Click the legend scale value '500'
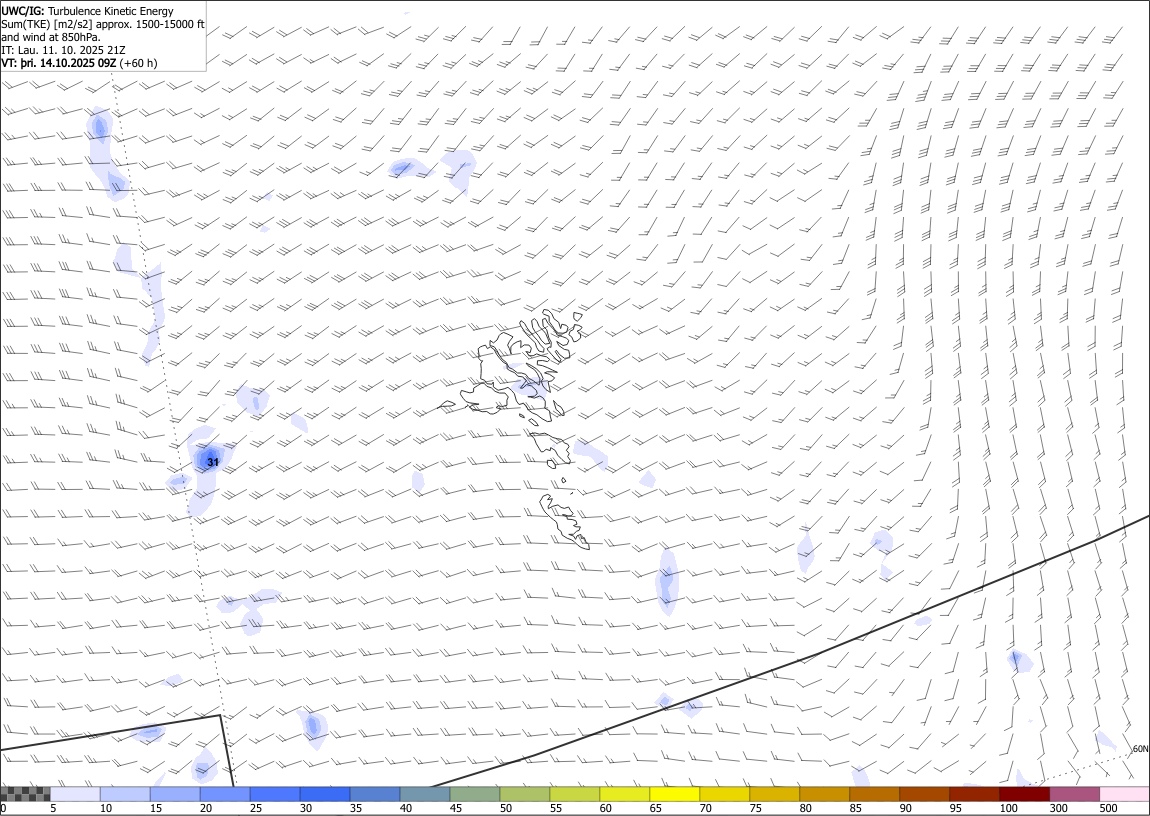 click(1108, 809)
